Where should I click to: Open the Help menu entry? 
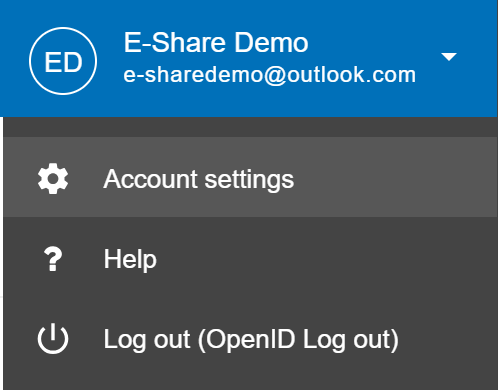250,259
